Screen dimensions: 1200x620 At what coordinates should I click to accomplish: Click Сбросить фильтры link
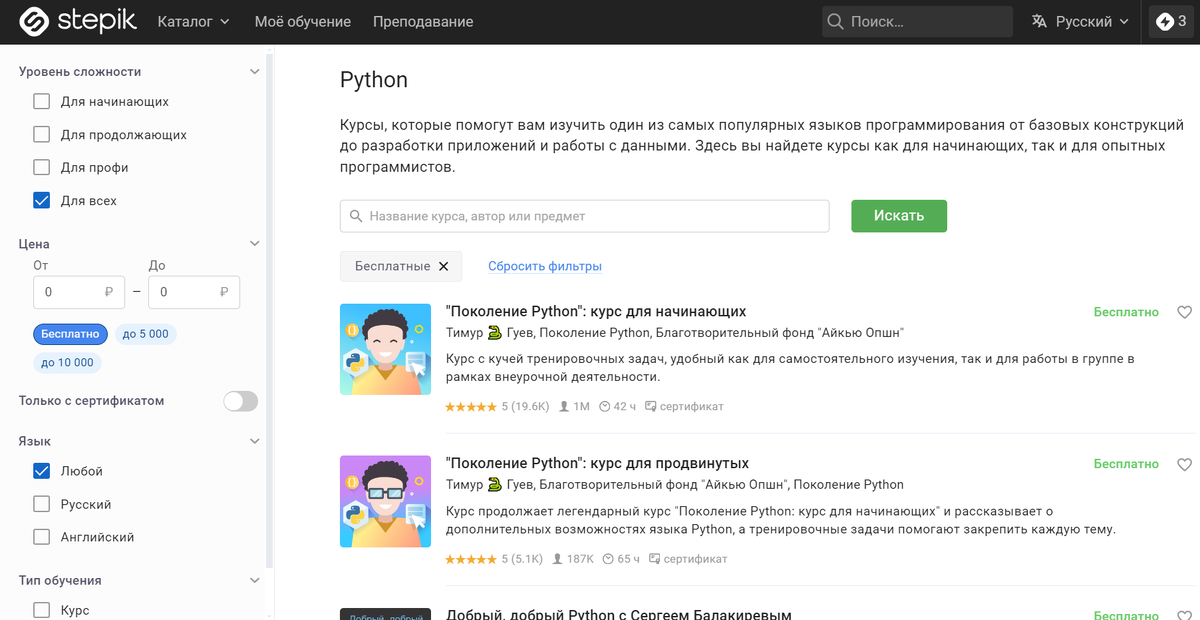coord(545,266)
